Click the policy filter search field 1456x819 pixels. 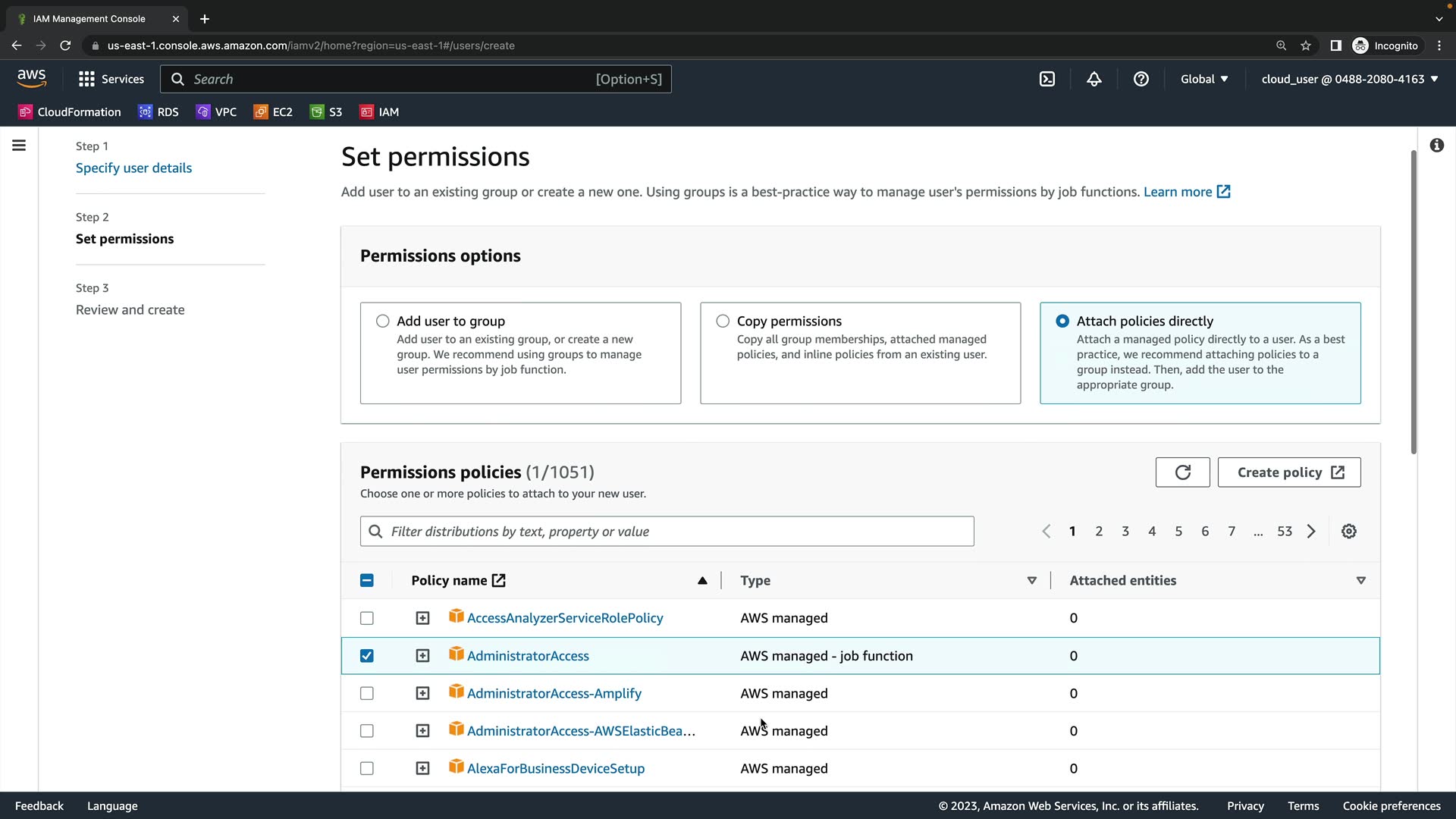pos(667,532)
